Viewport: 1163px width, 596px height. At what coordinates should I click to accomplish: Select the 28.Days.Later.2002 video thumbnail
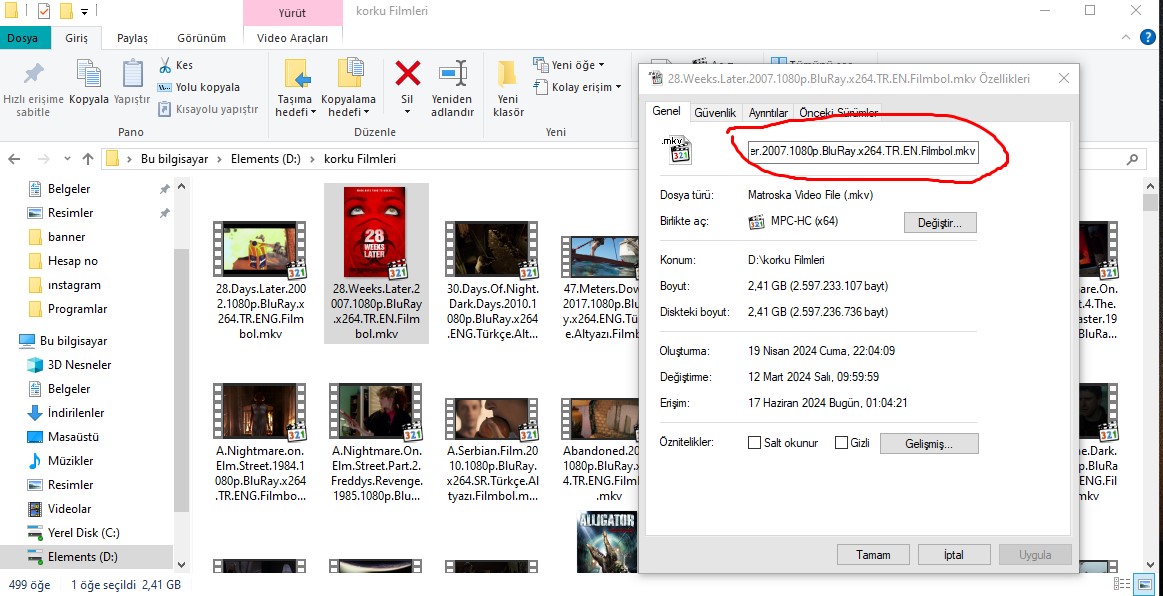click(260, 250)
